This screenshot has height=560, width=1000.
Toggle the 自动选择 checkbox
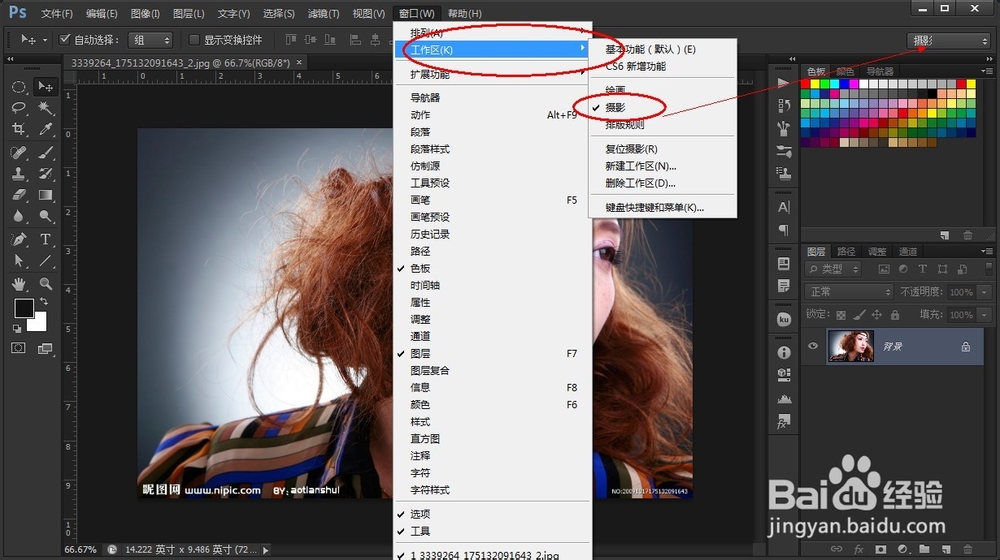click(64, 40)
